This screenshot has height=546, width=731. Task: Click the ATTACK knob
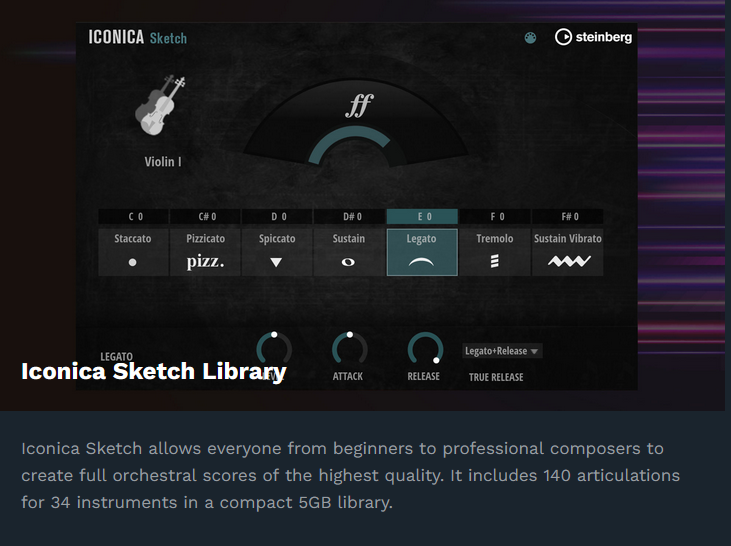click(349, 349)
